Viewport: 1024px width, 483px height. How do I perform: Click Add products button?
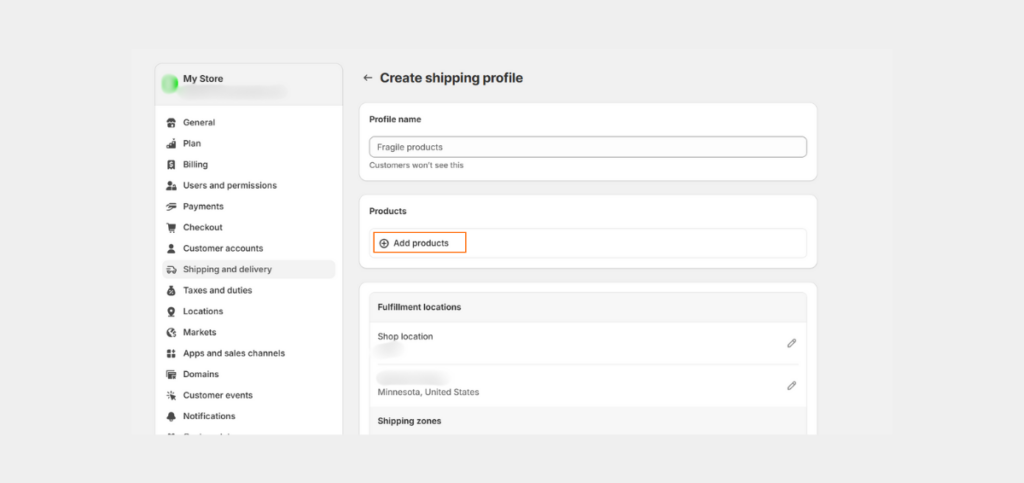[419, 243]
